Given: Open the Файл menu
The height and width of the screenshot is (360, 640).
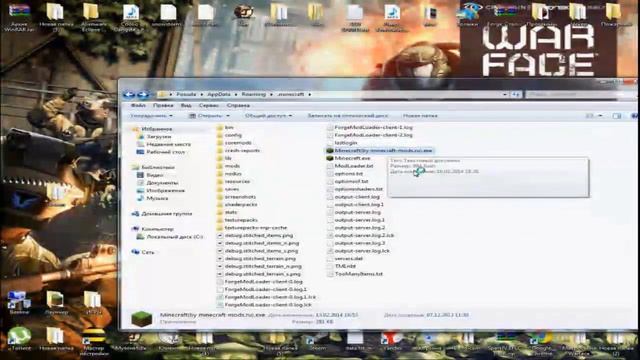Looking at the screenshot, I should coord(138,105).
